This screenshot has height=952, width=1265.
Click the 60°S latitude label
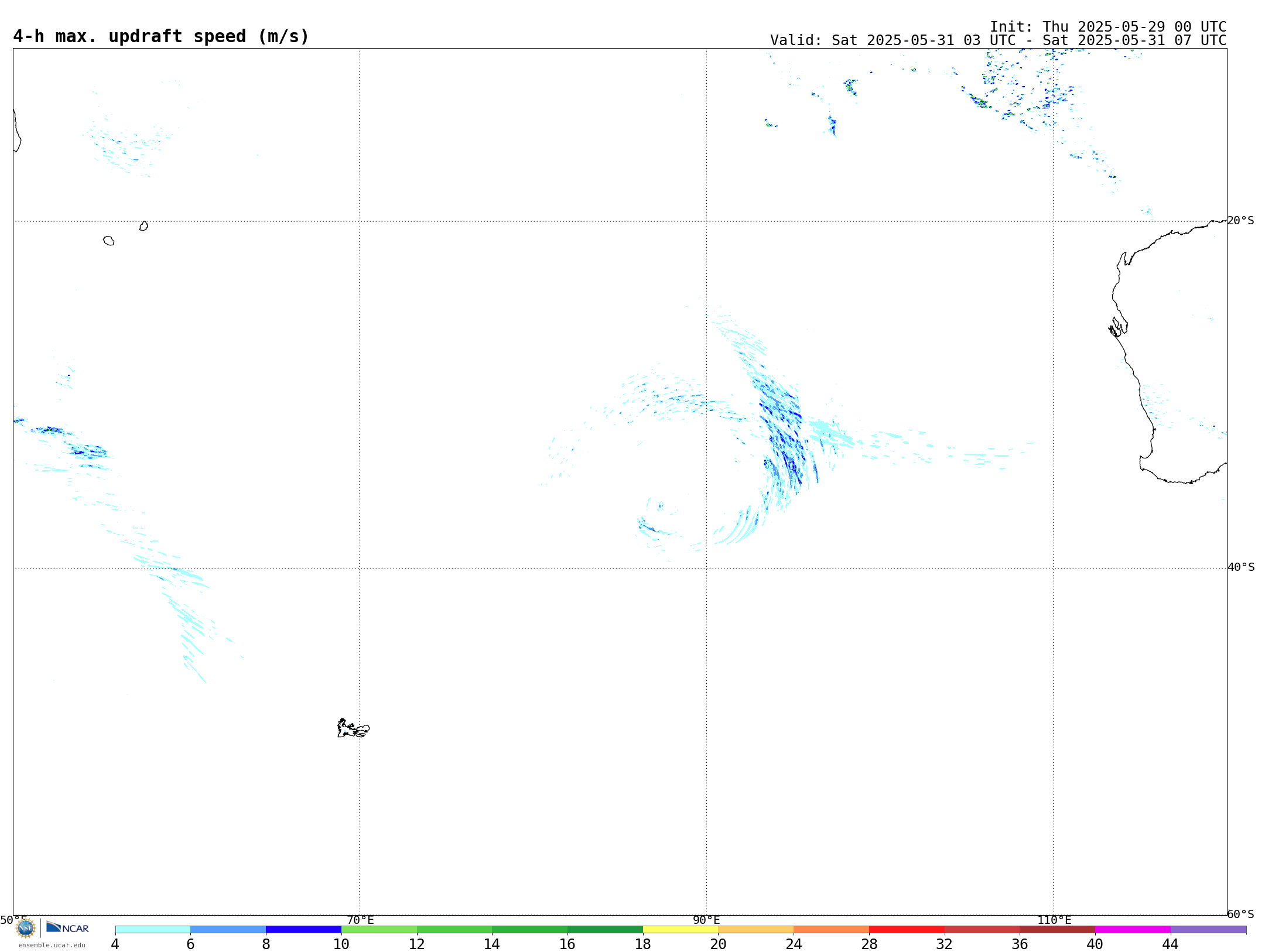1240,914
